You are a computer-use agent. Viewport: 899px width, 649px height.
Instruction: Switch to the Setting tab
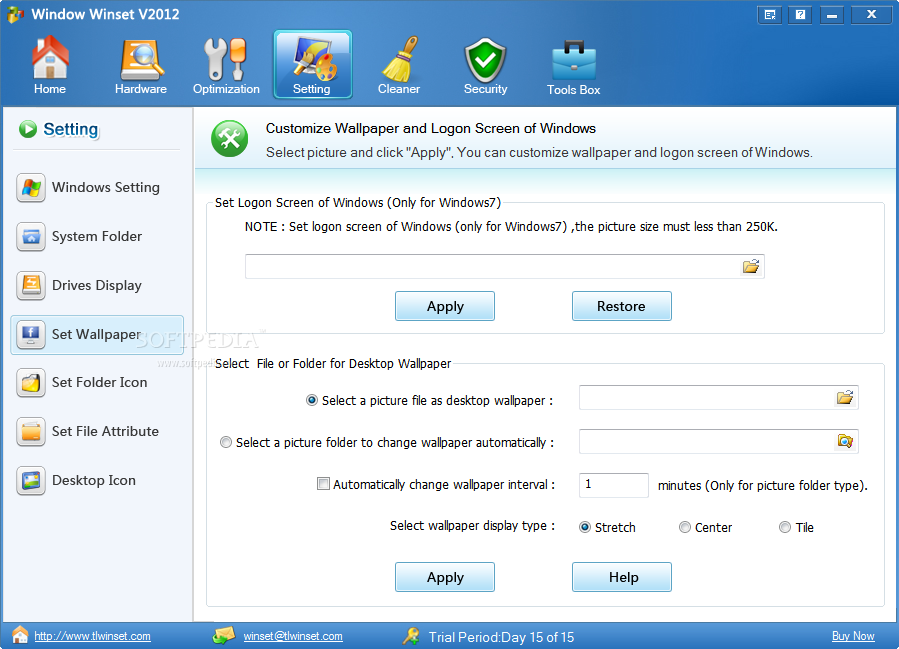[312, 64]
